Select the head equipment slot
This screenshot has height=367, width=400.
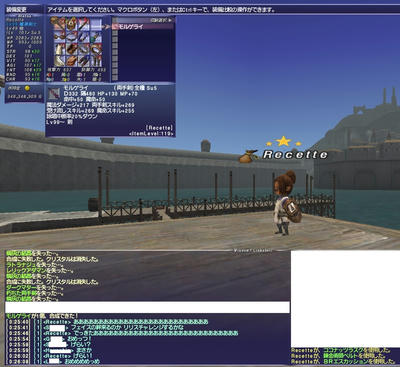click(x=59, y=36)
